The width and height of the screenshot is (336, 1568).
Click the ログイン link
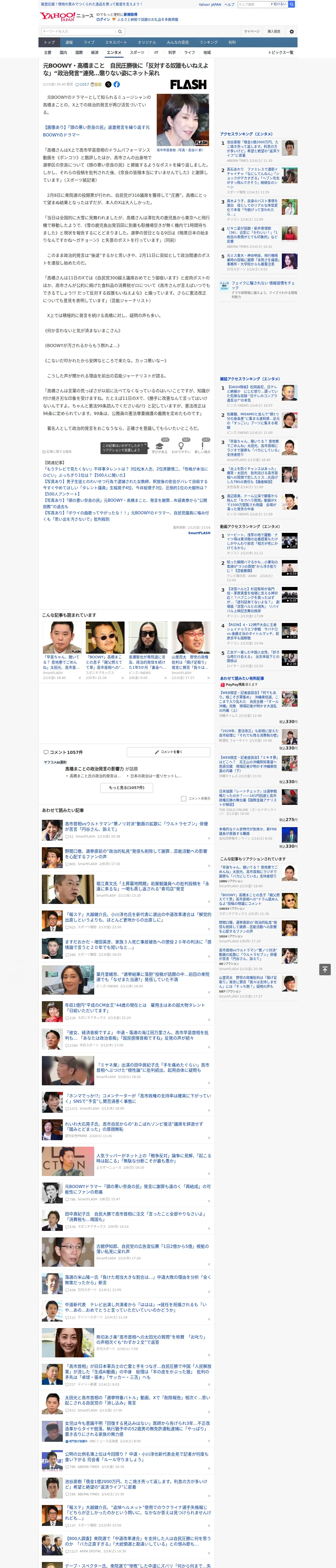[103, 20]
